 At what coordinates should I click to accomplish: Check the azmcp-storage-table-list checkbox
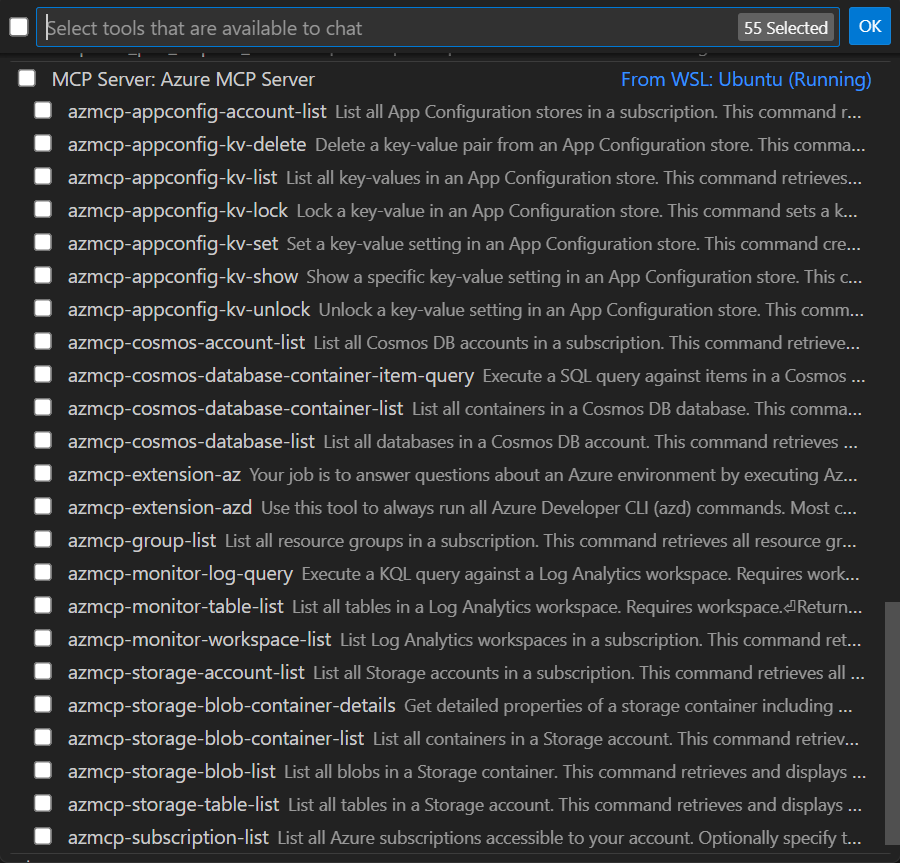(43, 803)
